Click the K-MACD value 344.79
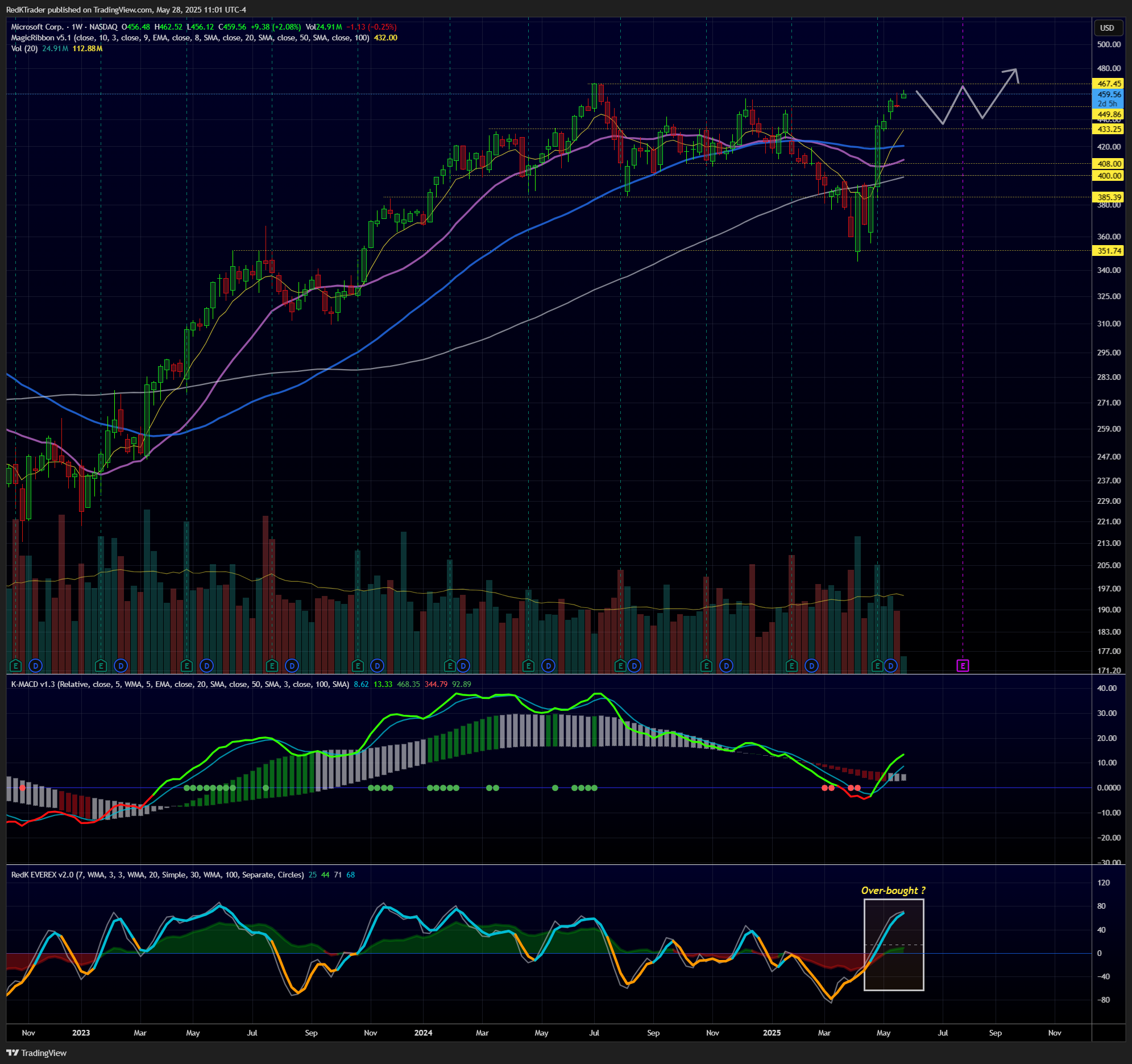The height and width of the screenshot is (1064, 1132). pos(436,684)
